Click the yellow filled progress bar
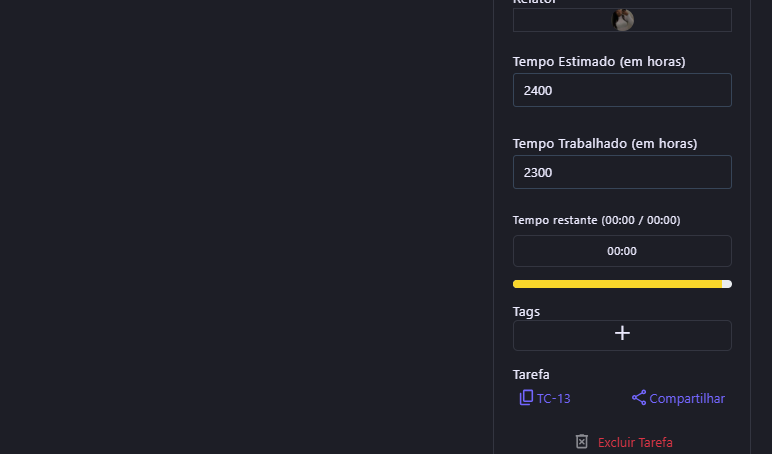 pos(615,284)
